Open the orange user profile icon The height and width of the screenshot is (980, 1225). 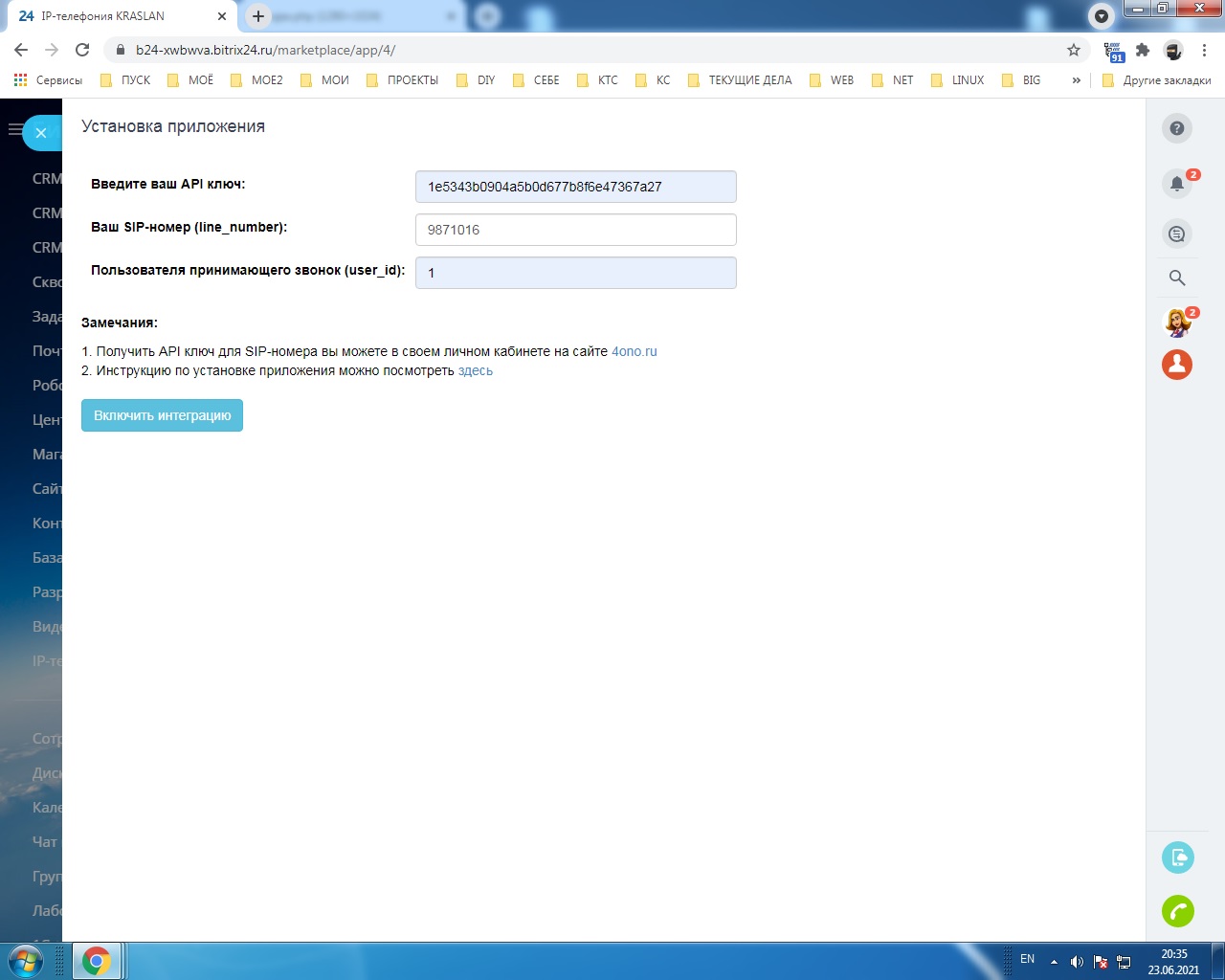(1177, 365)
